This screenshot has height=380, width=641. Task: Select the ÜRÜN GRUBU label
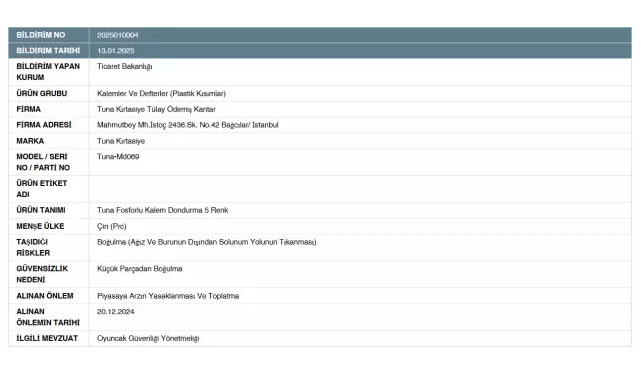(x=41, y=94)
